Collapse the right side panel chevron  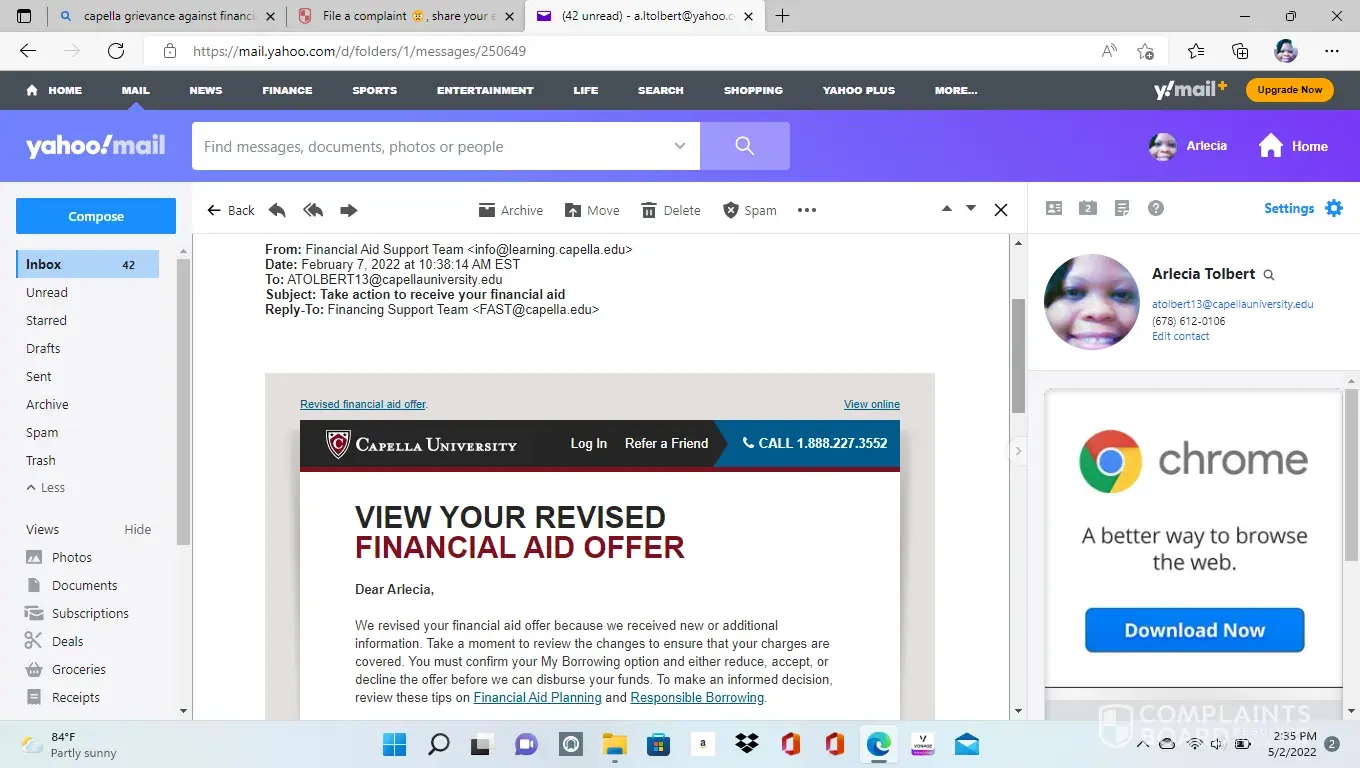pos(1019,451)
